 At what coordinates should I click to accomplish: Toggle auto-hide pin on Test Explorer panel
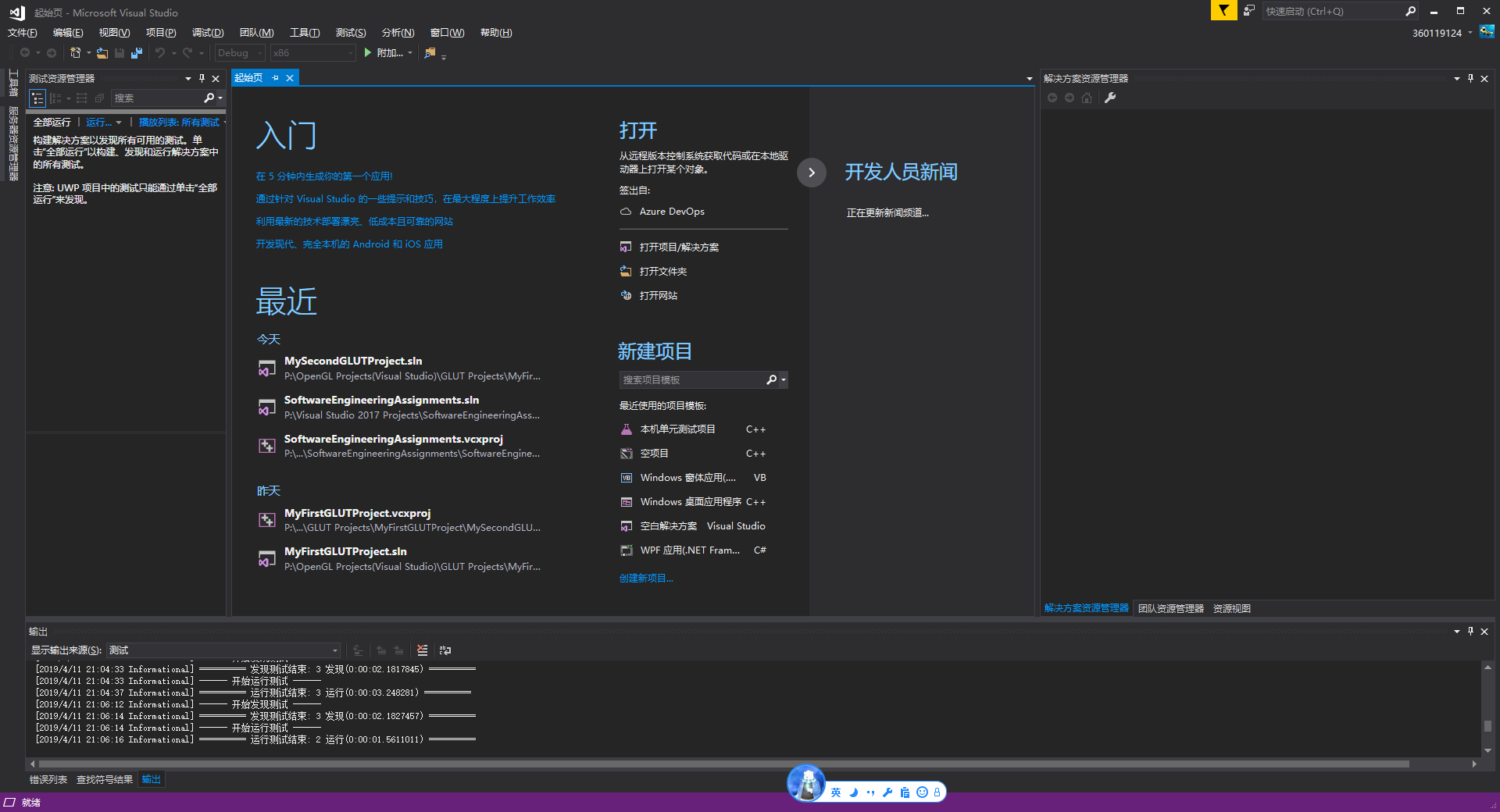click(202, 78)
